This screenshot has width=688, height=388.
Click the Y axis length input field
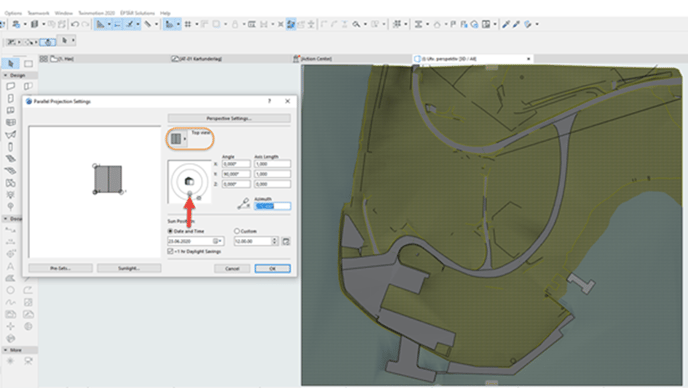[272, 174]
